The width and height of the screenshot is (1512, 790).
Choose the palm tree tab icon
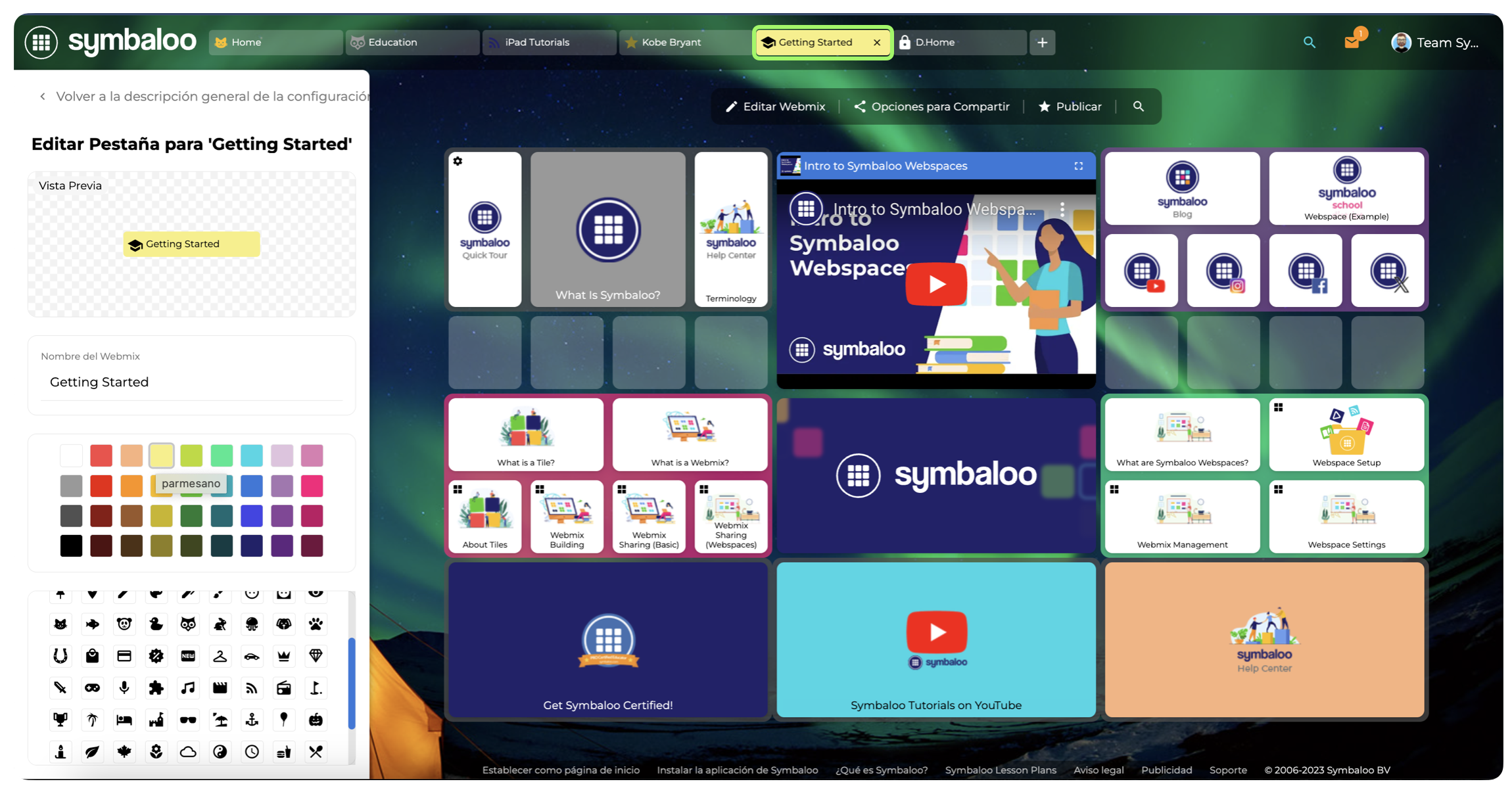pos(92,720)
